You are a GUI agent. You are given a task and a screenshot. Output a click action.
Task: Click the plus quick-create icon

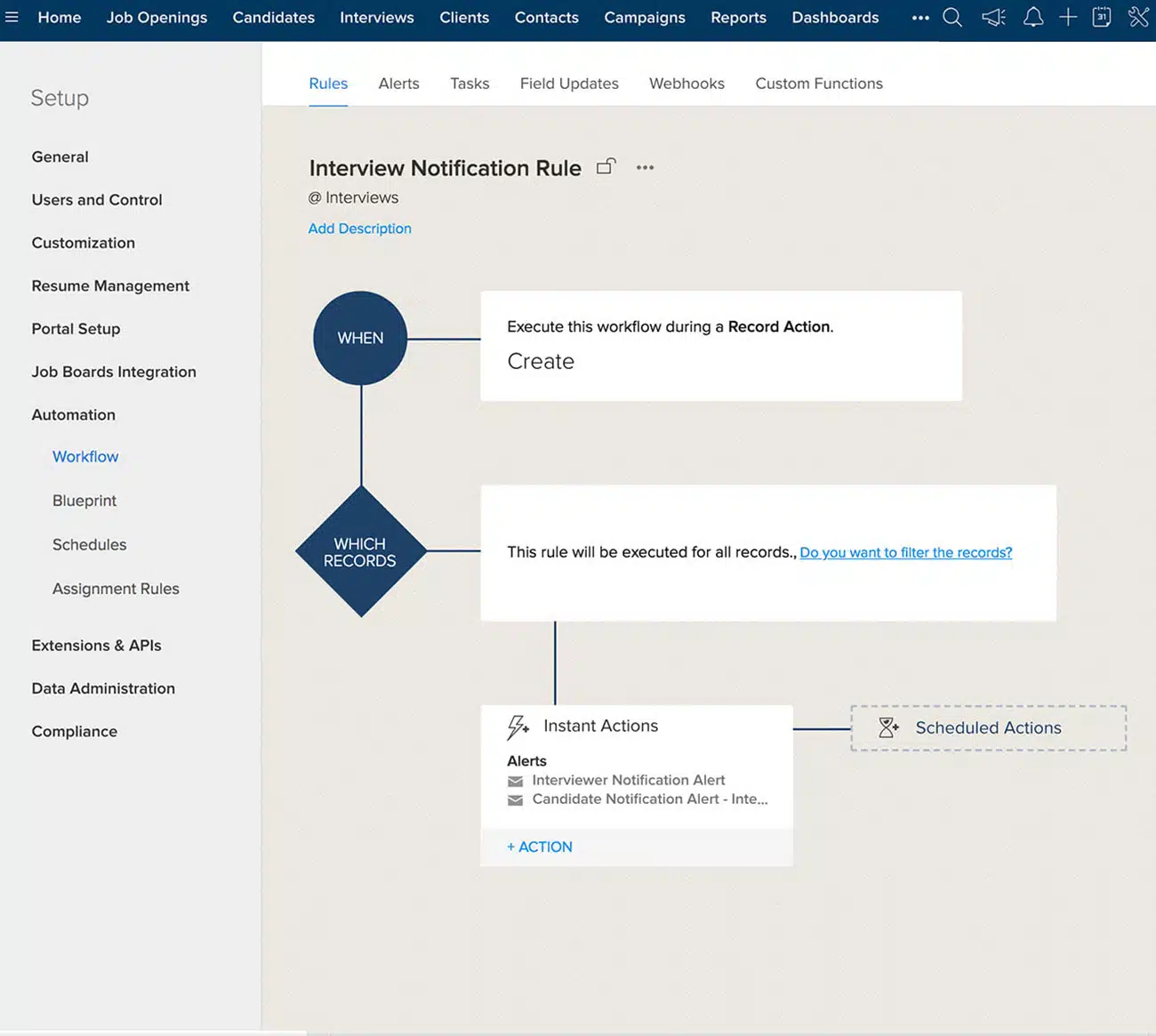[x=1067, y=18]
